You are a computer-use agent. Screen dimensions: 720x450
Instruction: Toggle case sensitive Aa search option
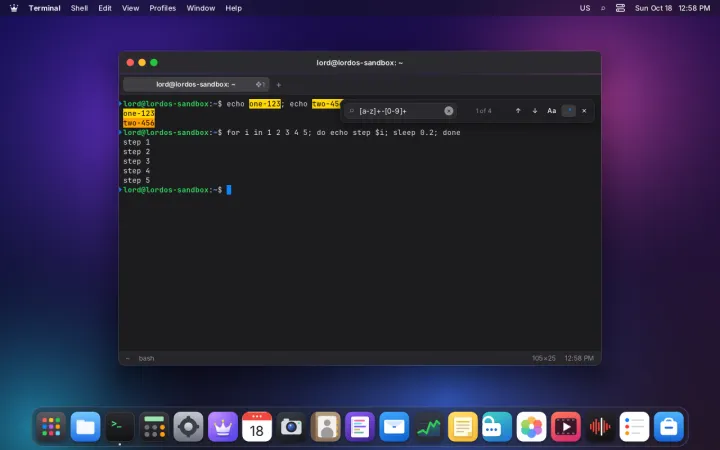[x=551, y=111]
